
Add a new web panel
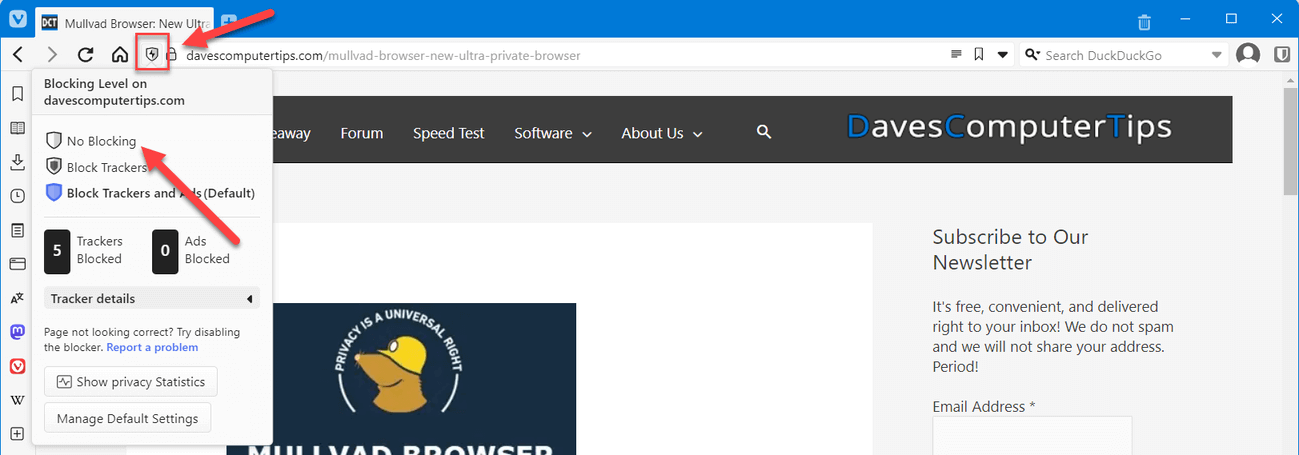pyautogui.click(x=17, y=434)
